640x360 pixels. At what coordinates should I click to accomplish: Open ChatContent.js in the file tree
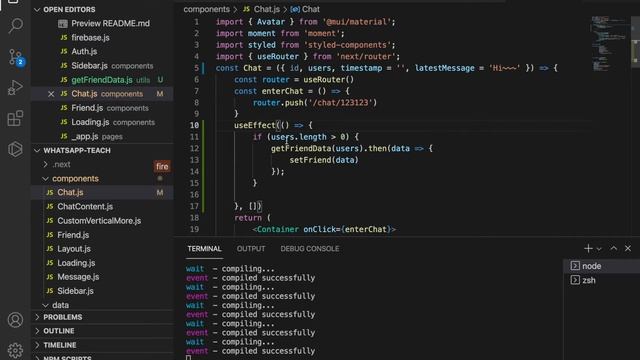pyautogui.click(x=102, y=207)
